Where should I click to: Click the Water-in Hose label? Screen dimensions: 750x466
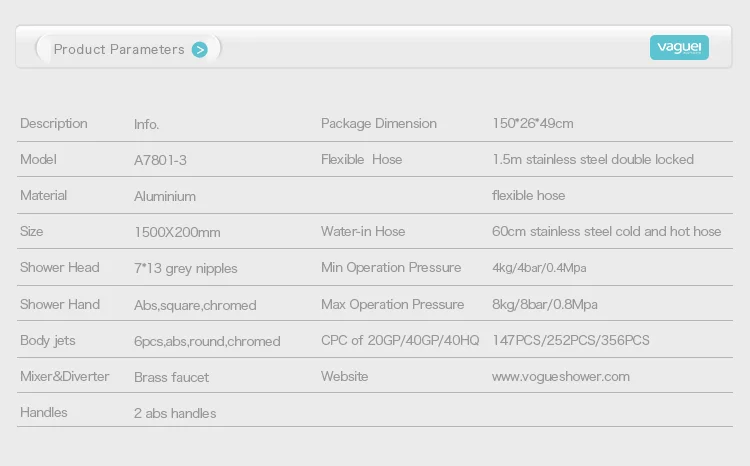tap(363, 232)
